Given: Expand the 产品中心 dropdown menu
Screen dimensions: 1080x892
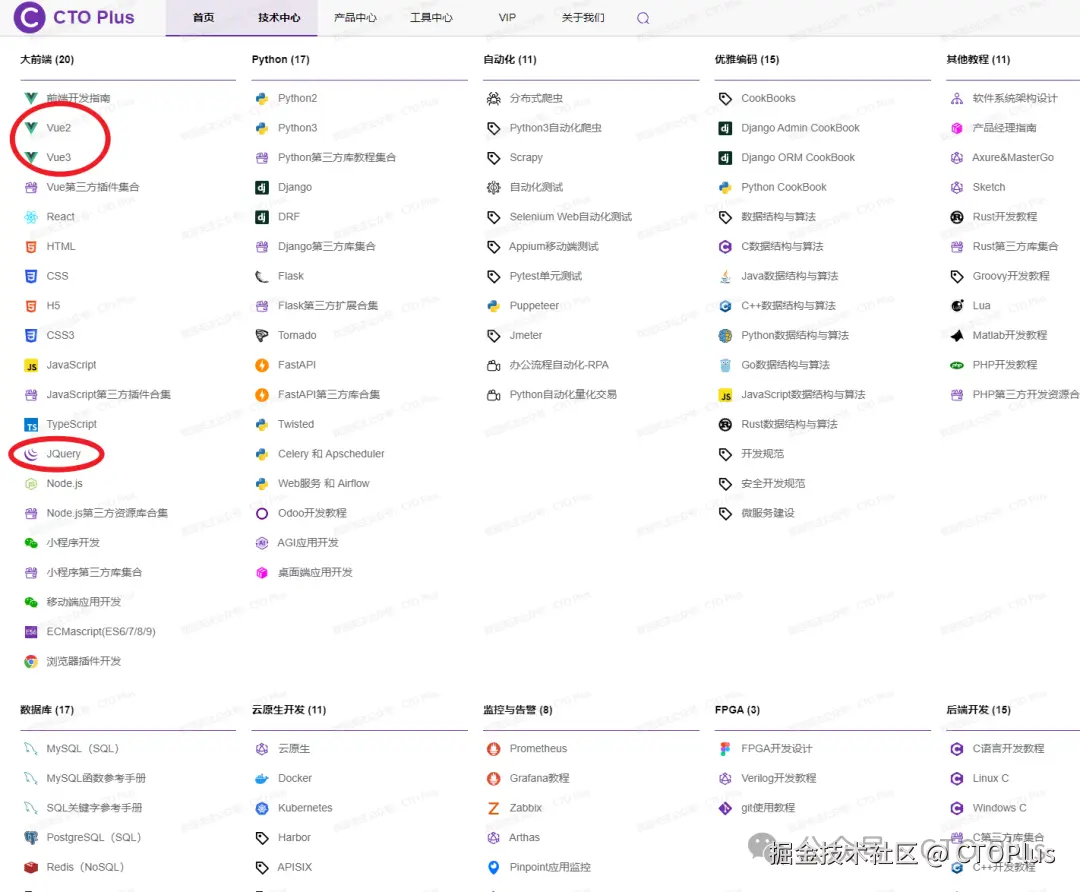Looking at the screenshot, I should click(355, 17).
